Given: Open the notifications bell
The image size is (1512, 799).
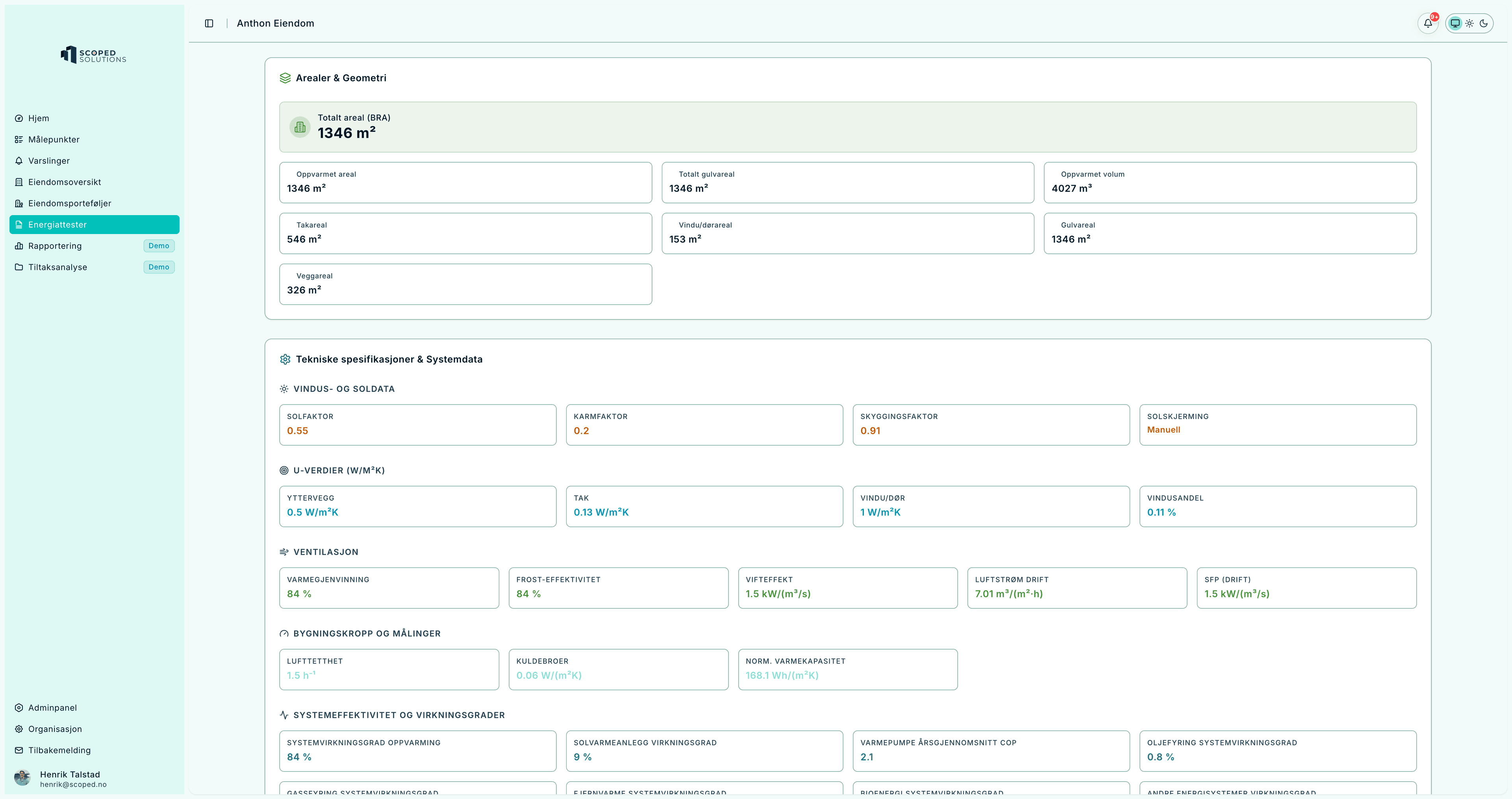Looking at the screenshot, I should [x=1428, y=24].
